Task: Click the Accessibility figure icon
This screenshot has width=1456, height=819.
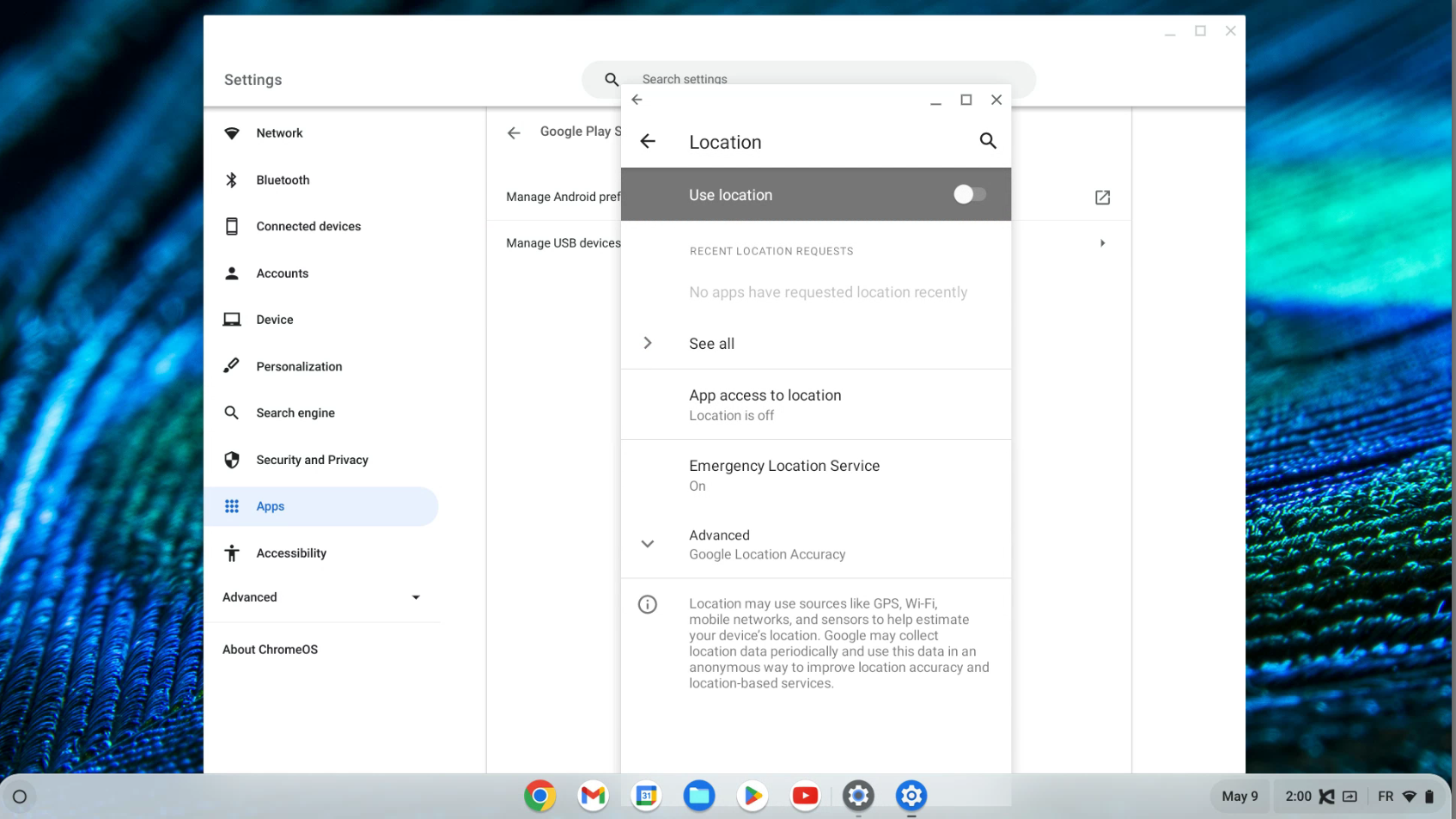Action: [231, 553]
